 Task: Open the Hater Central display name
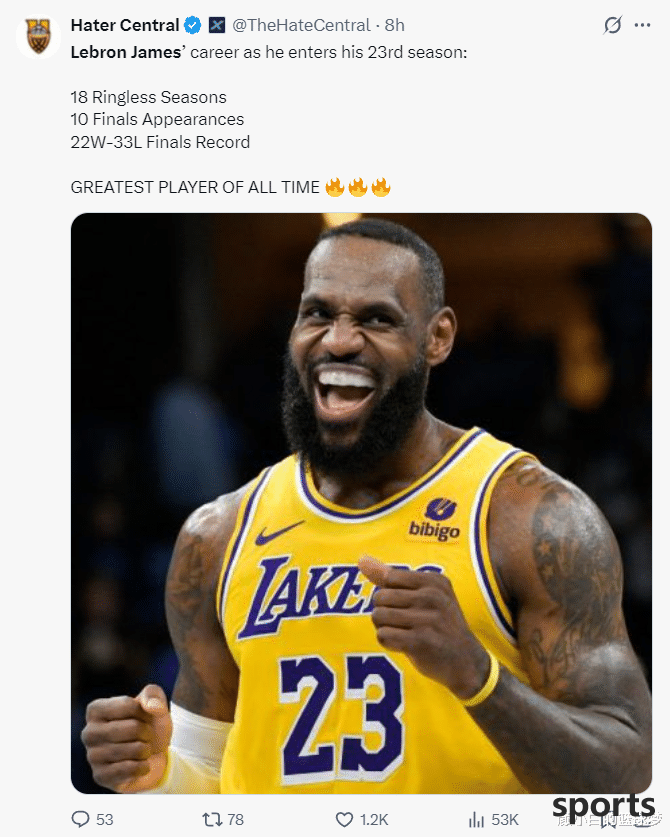coord(125,25)
